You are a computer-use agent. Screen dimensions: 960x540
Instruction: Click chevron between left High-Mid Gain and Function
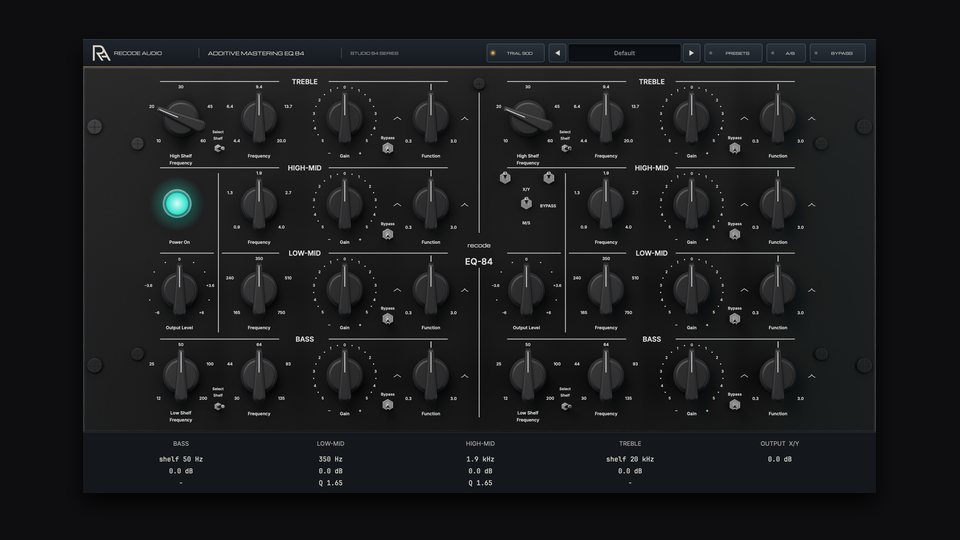click(397, 204)
